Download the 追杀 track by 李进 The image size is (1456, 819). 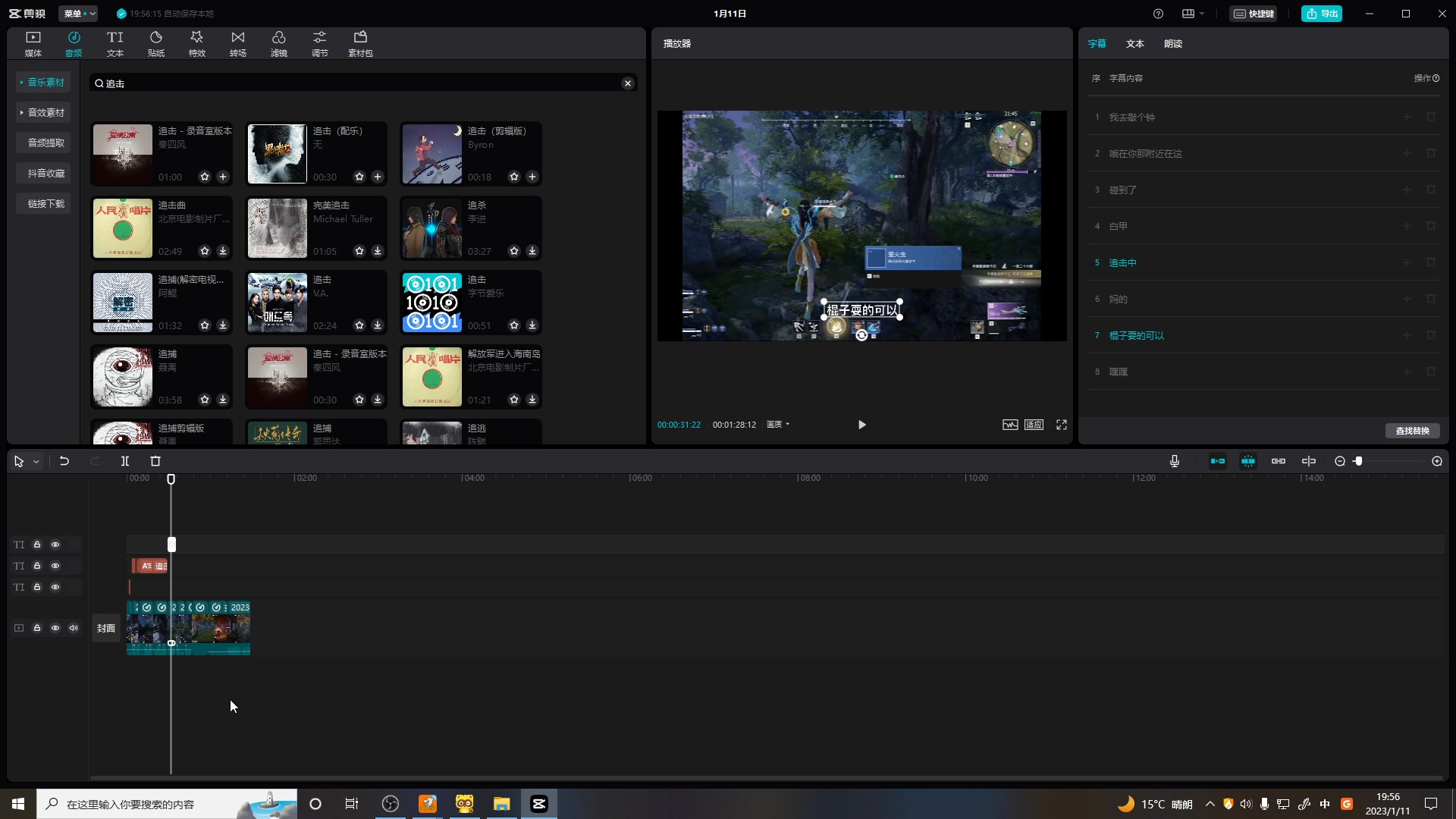[532, 251]
